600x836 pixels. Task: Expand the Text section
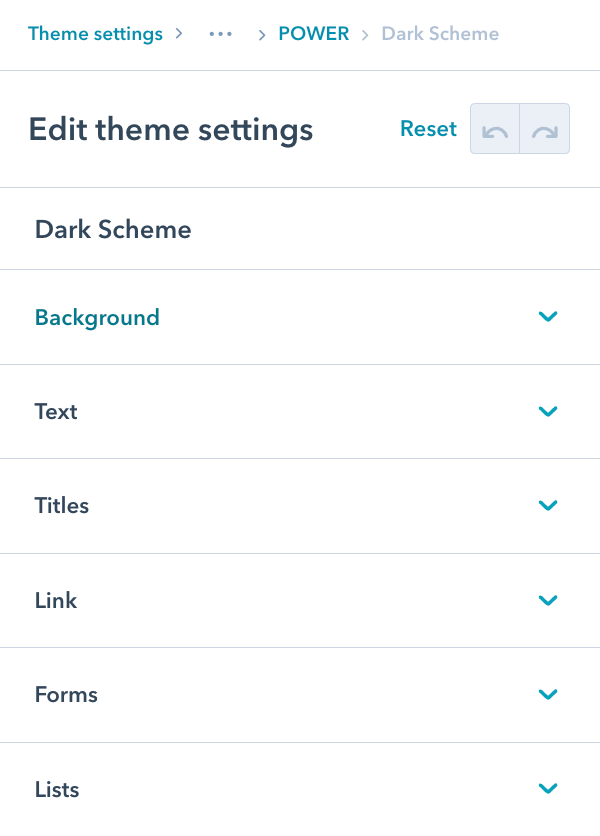(x=548, y=411)
